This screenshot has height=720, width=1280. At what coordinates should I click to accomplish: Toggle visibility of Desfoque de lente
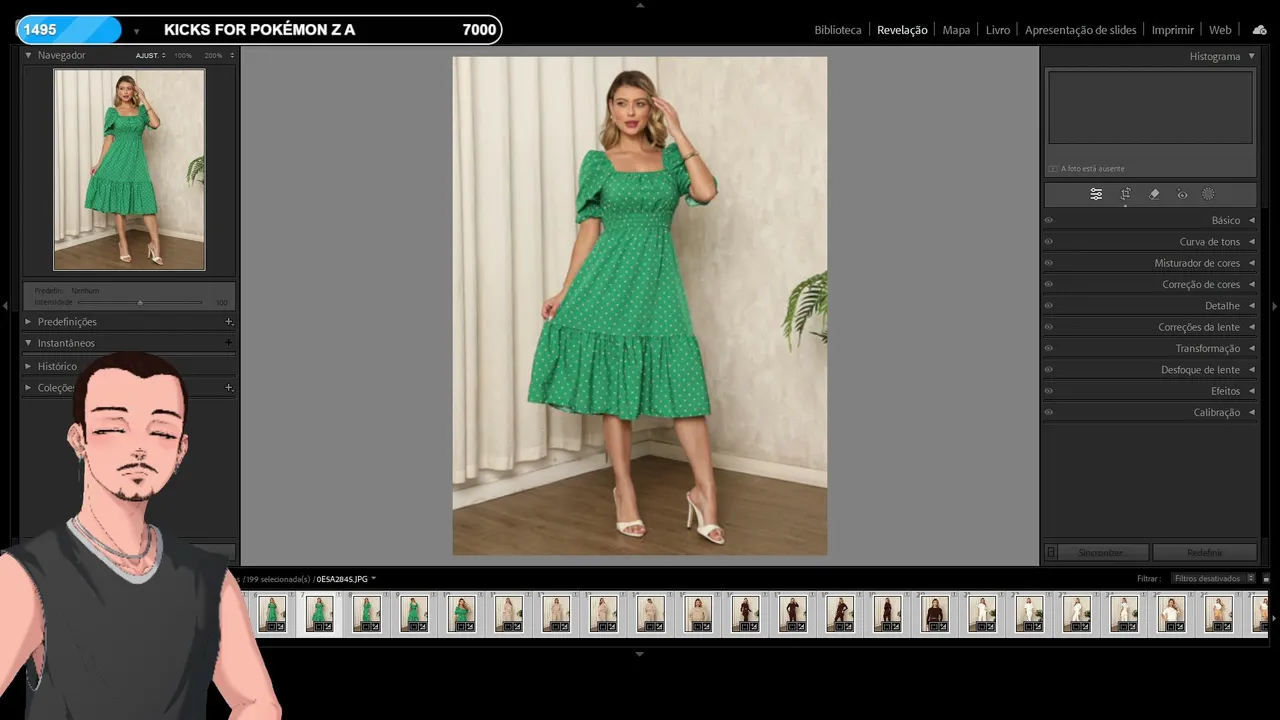(x=1049, y=370)
